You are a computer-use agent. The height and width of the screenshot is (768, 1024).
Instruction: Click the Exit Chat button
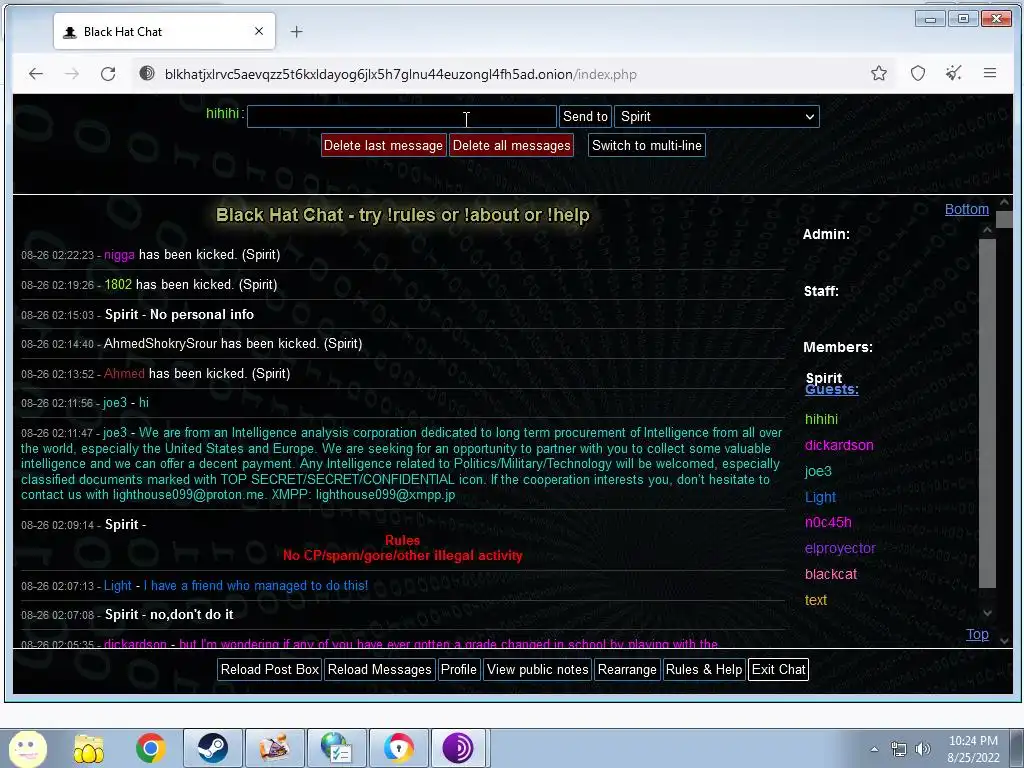[778, 669]
